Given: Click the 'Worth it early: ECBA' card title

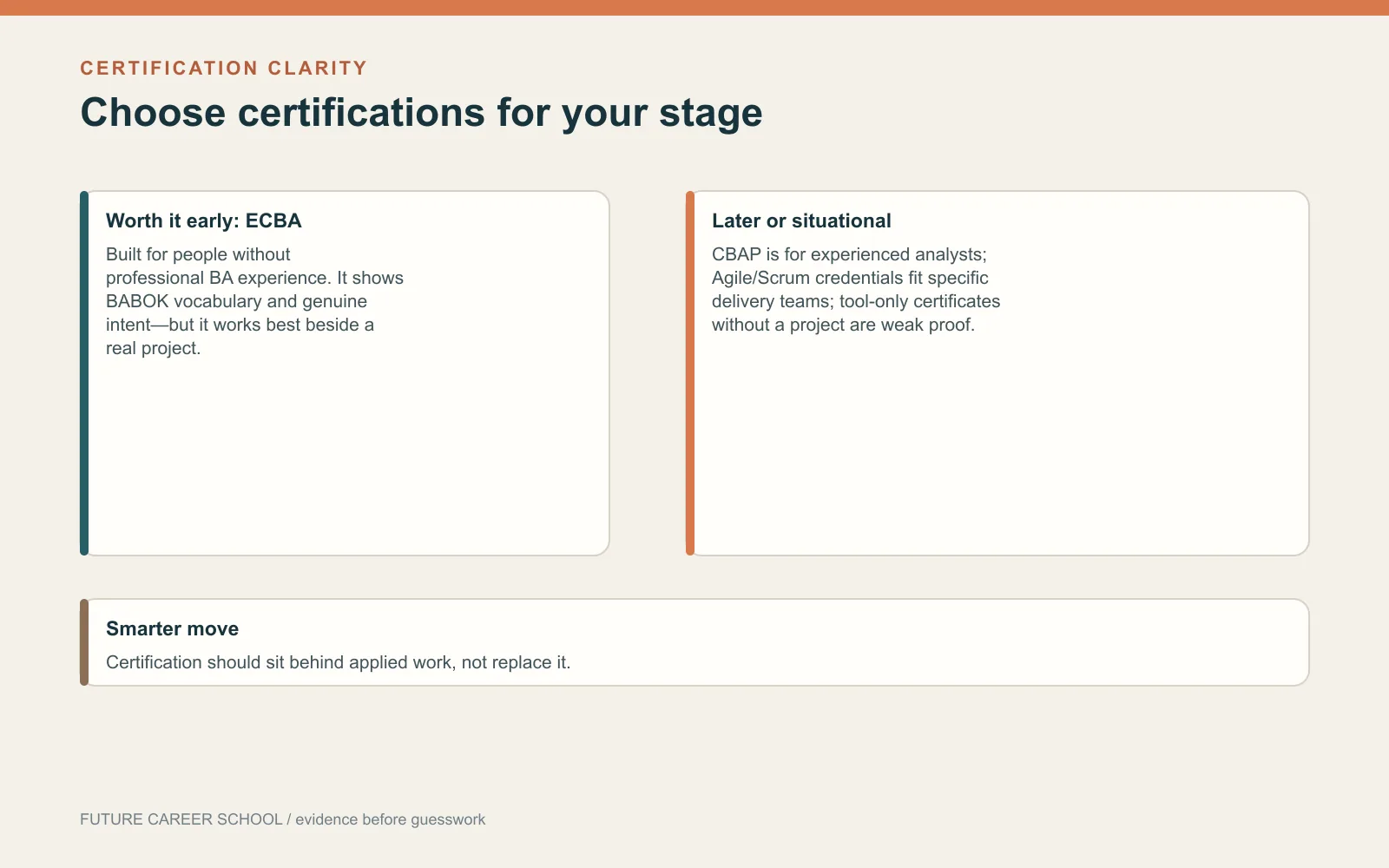Looking at the screenshot, I should [204, 220].
